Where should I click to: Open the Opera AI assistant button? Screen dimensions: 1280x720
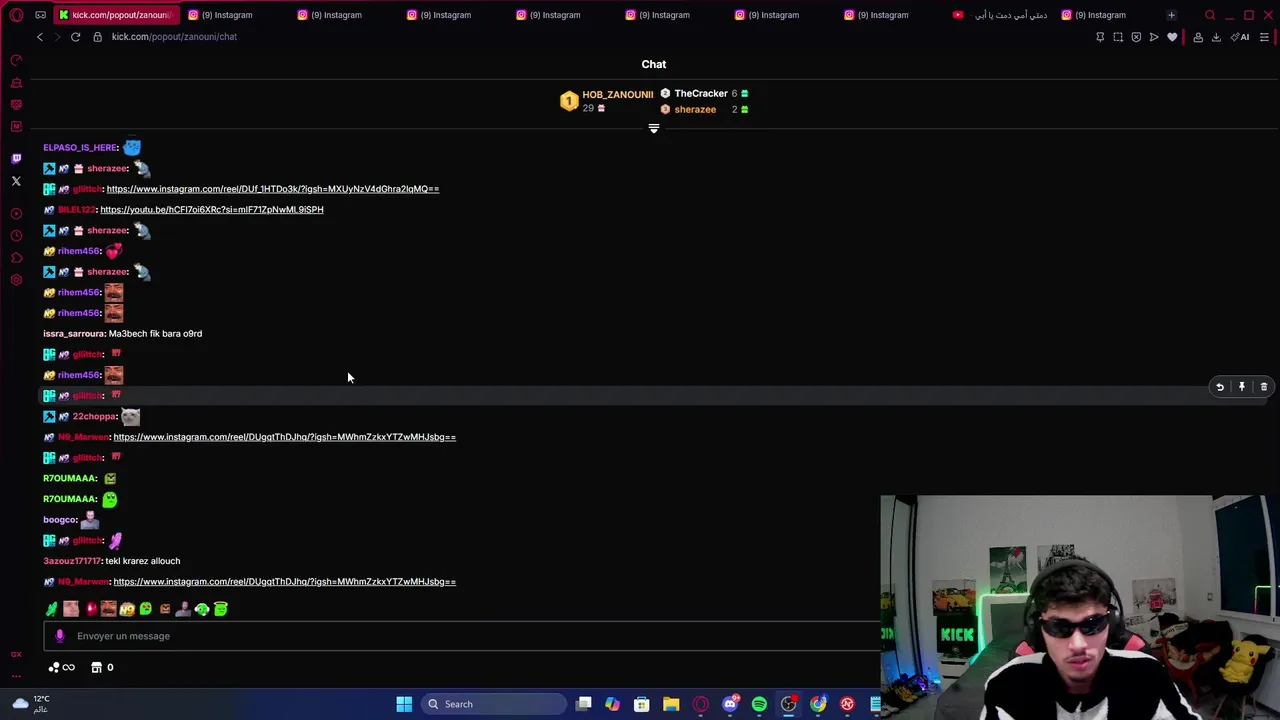(x=1240, y=37)
